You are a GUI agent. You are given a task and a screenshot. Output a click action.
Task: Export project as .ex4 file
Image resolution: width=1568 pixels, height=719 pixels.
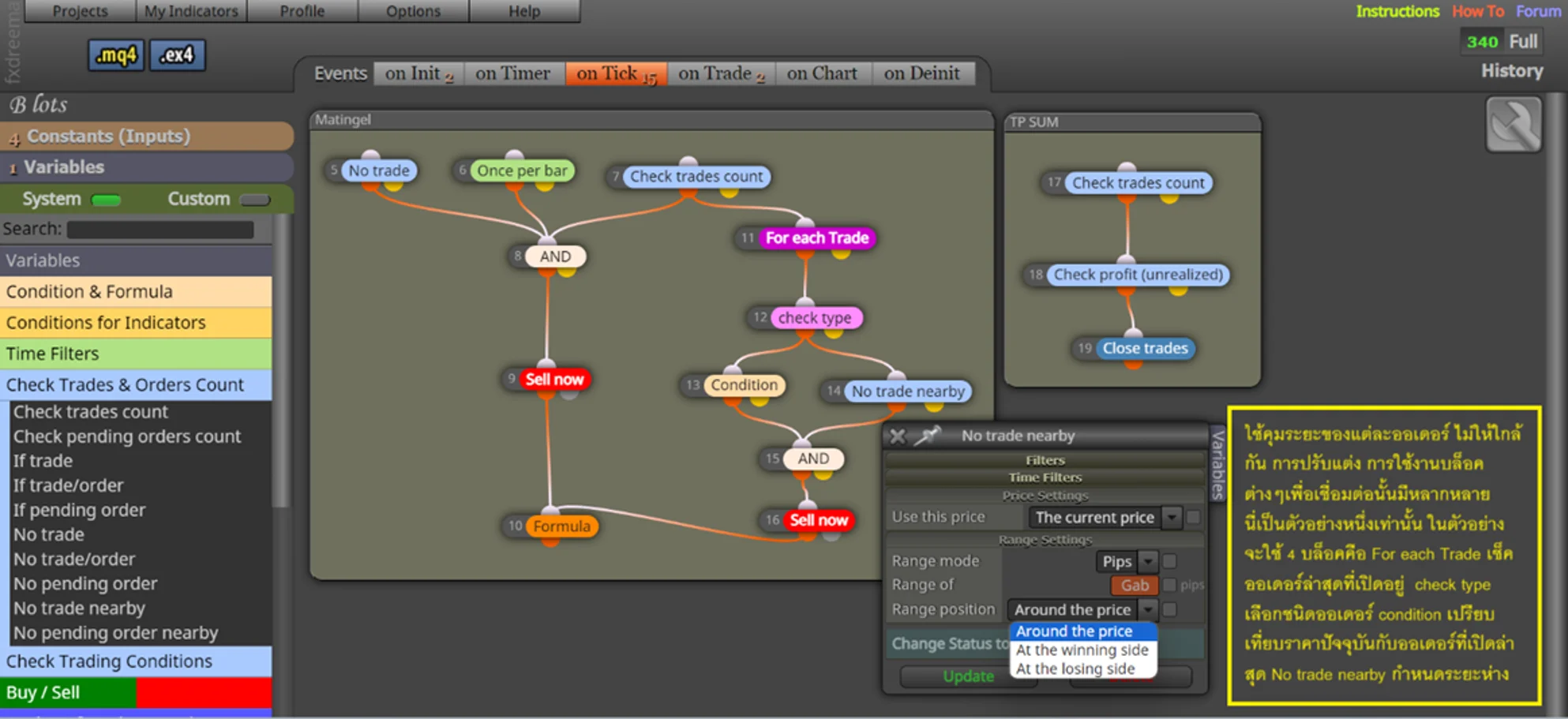[177, 55]
